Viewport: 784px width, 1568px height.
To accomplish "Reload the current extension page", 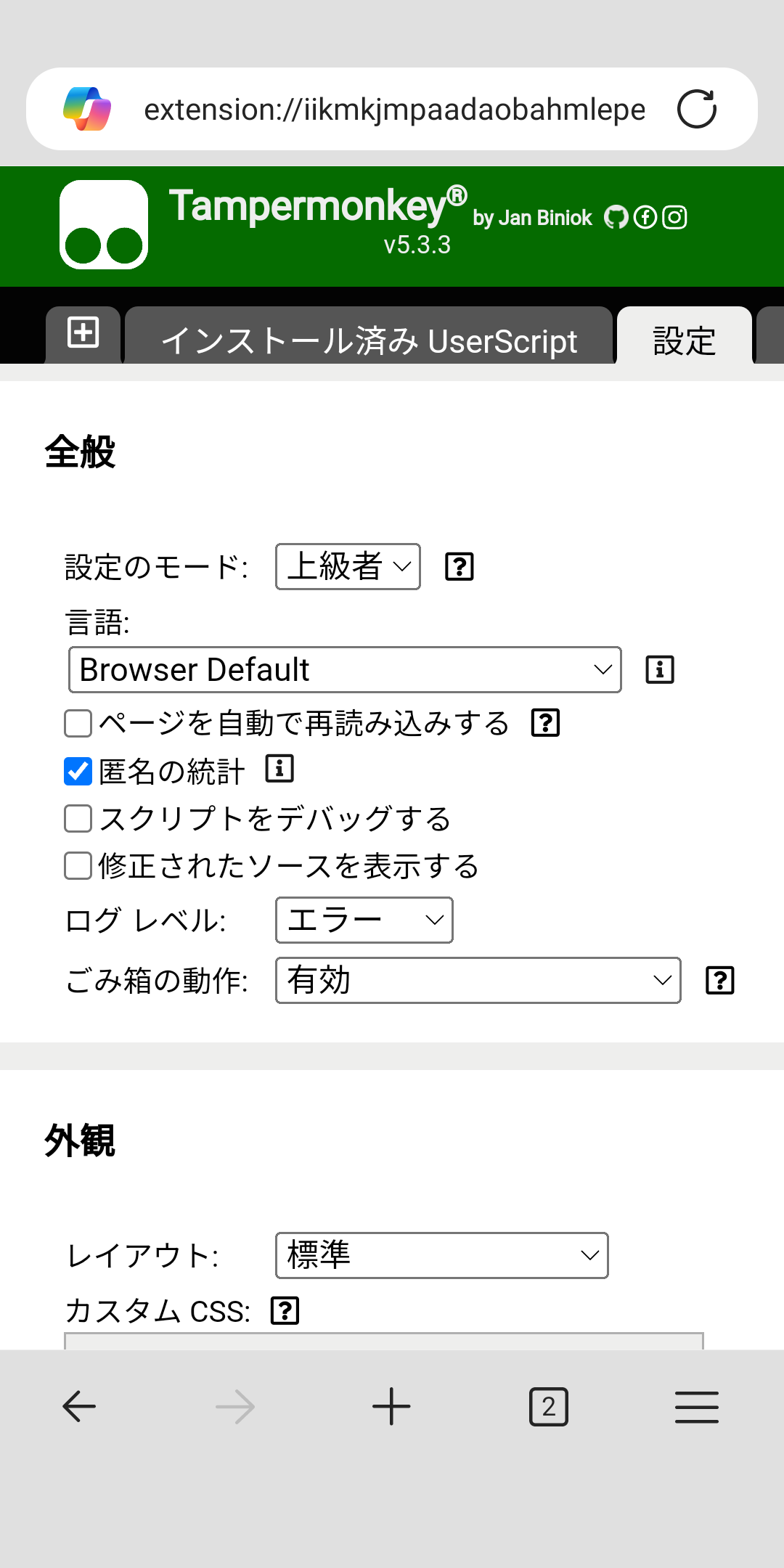I will [x=696, y=109].
